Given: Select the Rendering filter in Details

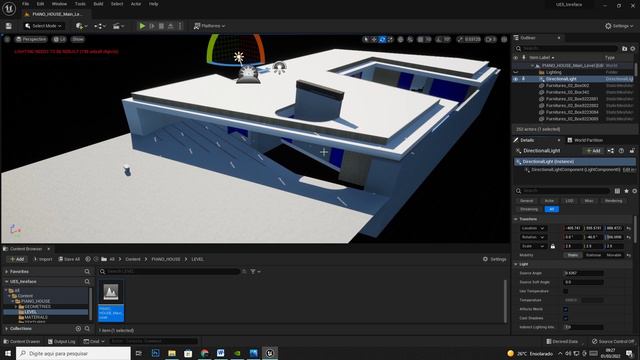Looking at the screenshot, I should pos(613,200).
